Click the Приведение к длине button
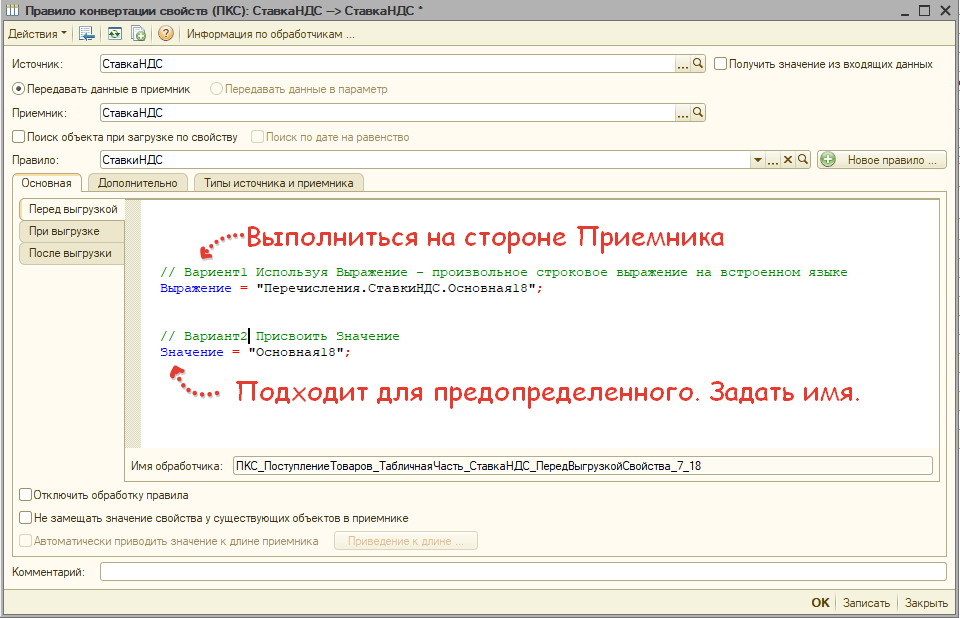Viewport: 960px width, 618px height. click(405, 541)
